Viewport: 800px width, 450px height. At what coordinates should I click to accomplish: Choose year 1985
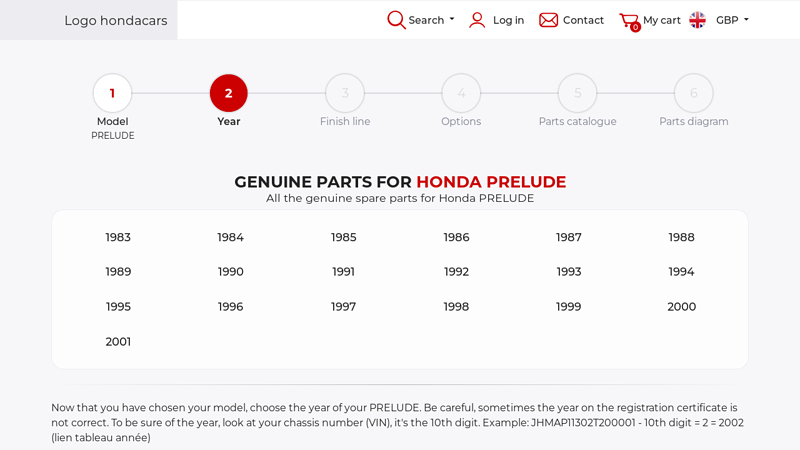tap(343, 237)
